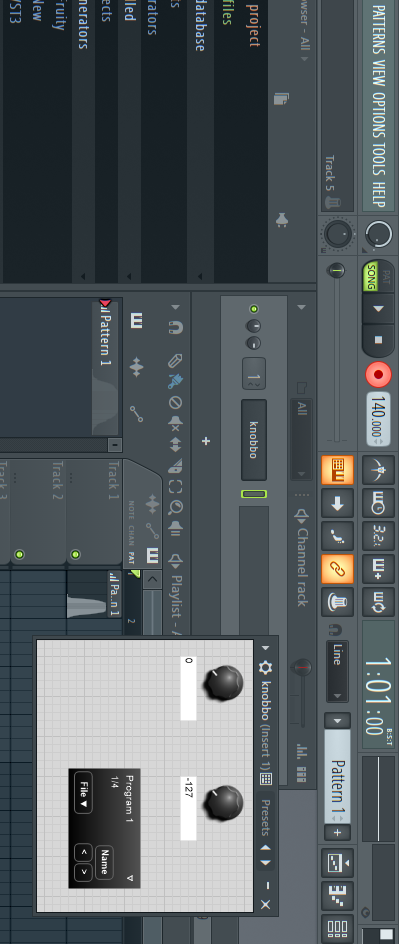Select the playlist Select tool
Image resolution: width=399 pixels, height=944 pixels.
tap(175, 486)
